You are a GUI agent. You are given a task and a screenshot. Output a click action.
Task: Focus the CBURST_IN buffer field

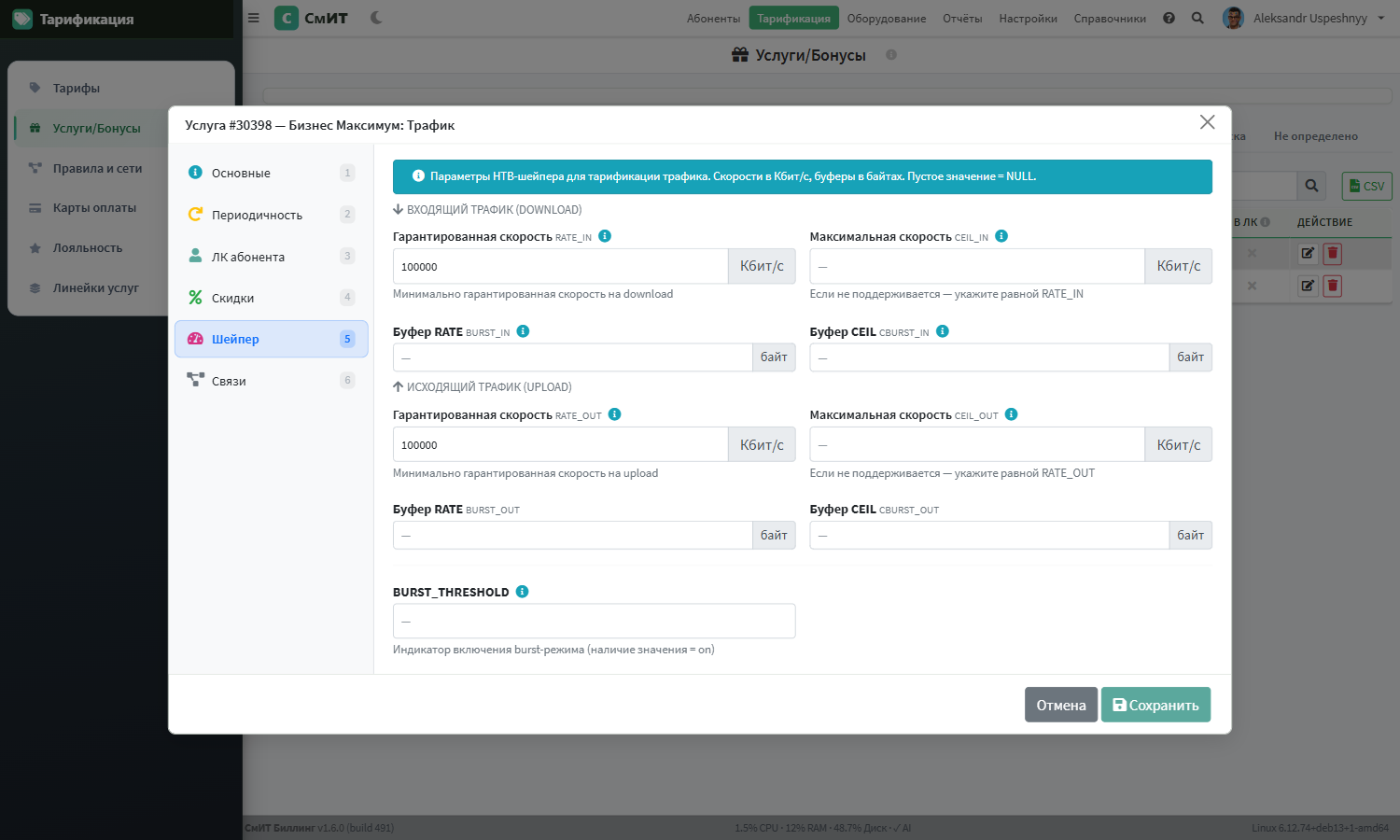pyautogui.click(x=989, y=357)
